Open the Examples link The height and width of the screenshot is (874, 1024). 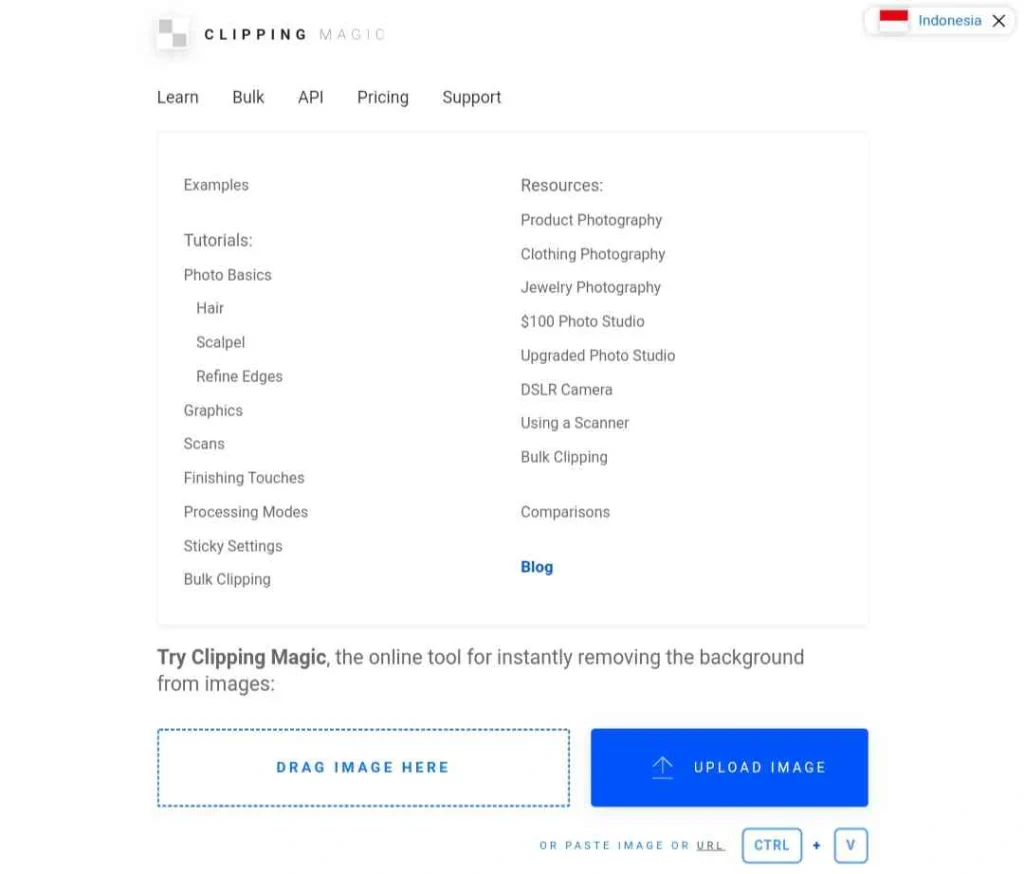pyautogui.click(x=216, y=185)
